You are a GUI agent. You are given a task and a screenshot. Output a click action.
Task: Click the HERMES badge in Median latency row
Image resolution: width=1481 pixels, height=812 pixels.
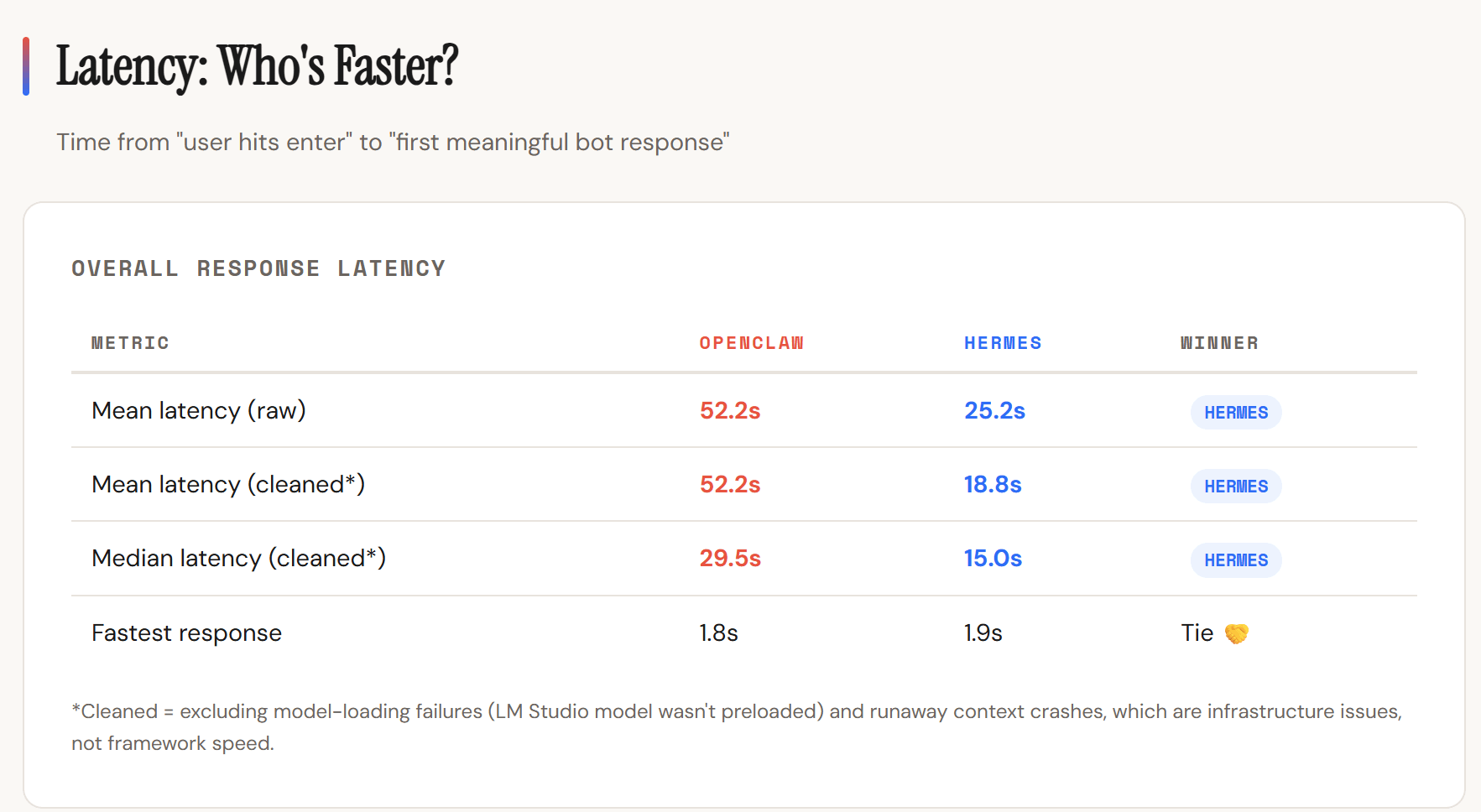coord(1236,560)
